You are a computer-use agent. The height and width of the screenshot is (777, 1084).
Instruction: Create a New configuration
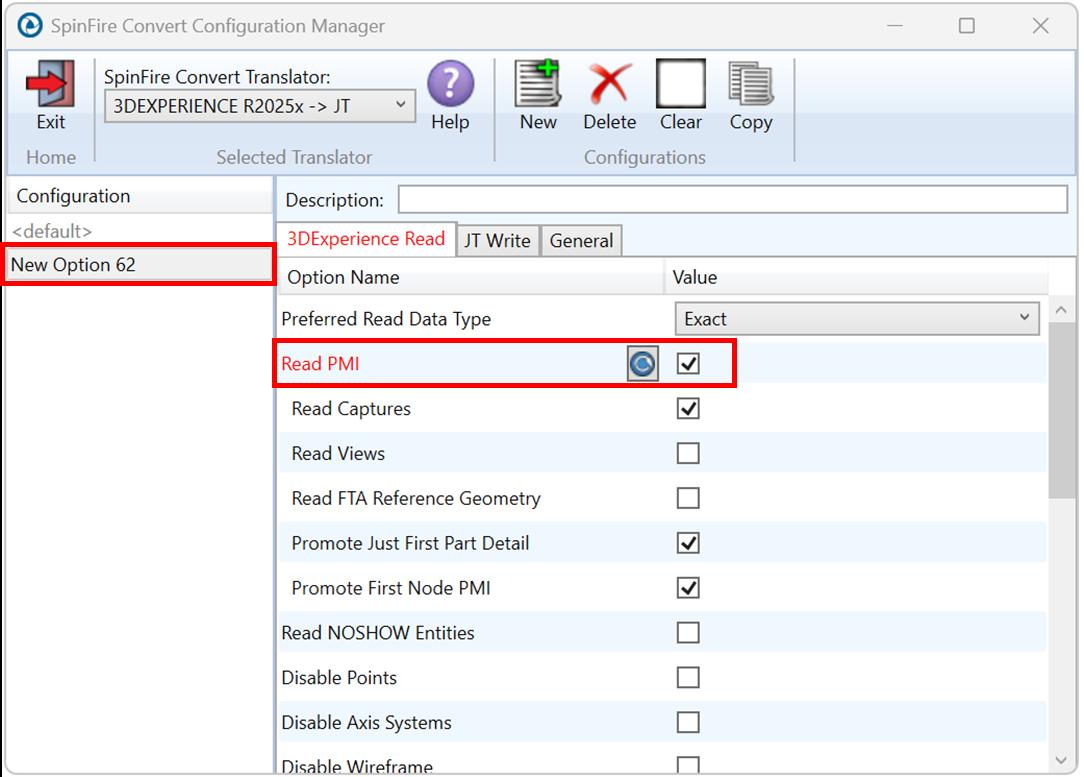(x=537, y=83)
